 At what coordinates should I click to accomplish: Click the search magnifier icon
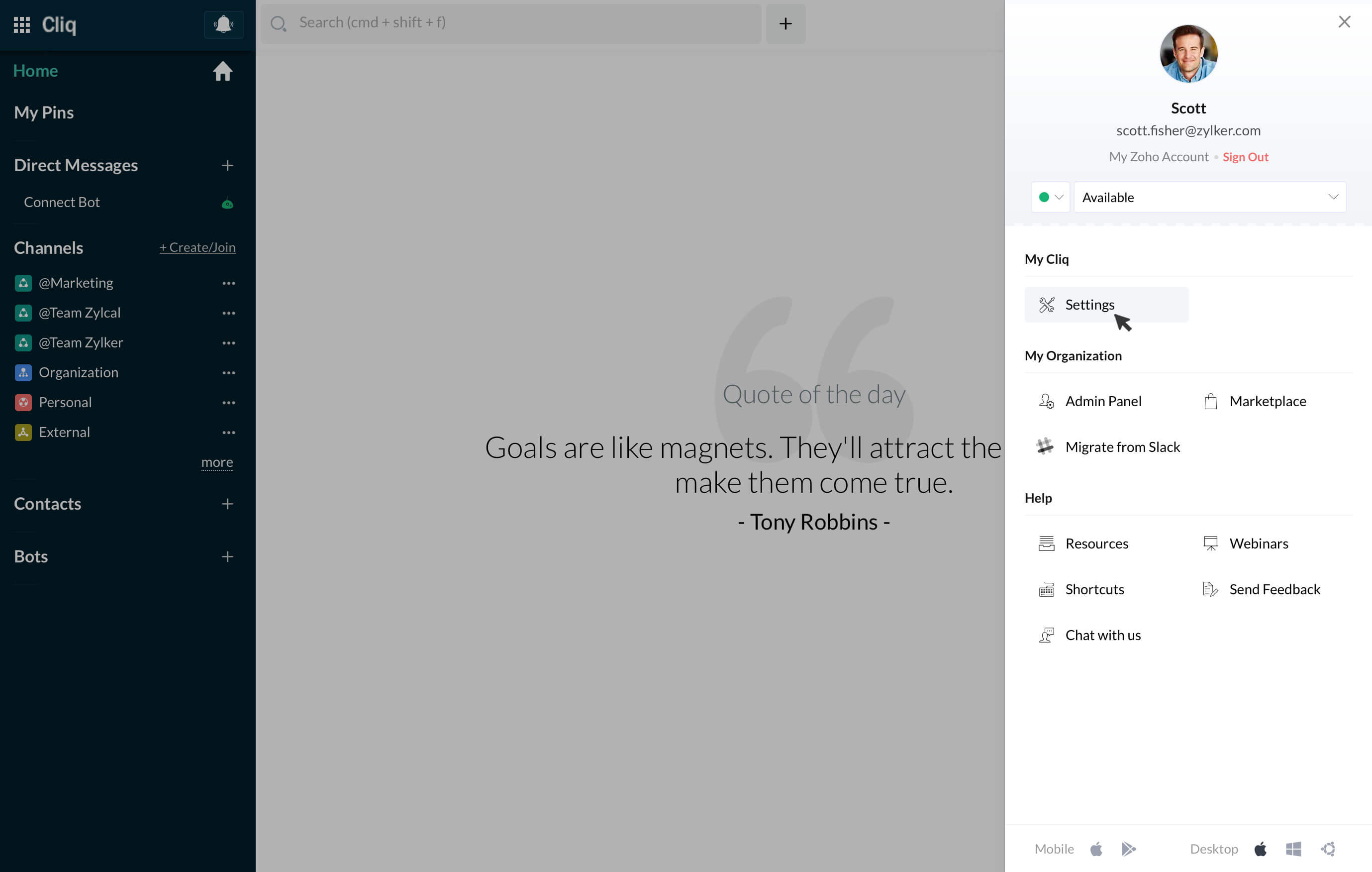(278, 23)
